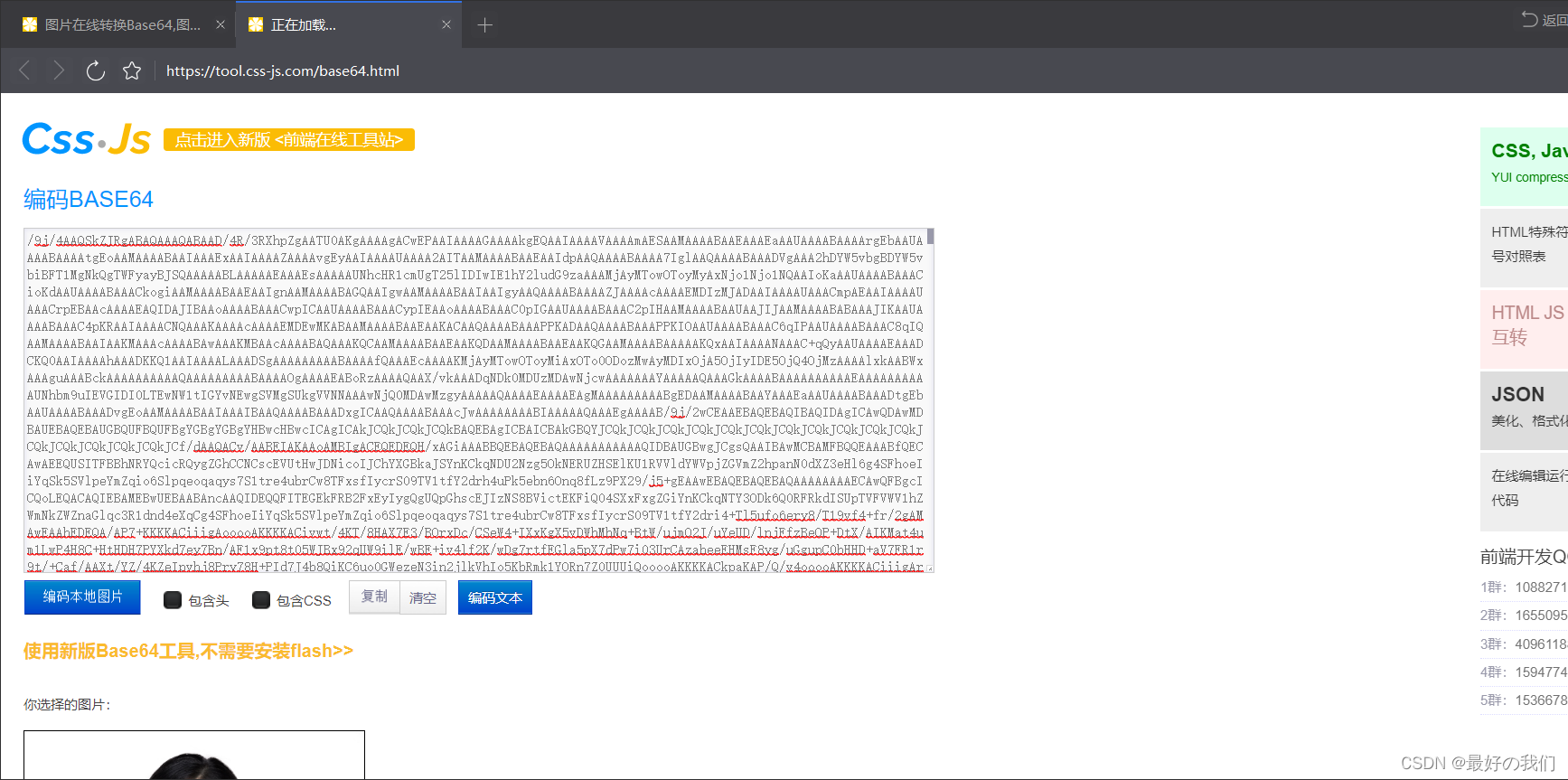Viewport: 1568px width, 780px height.
Task: Click the 2群 QQ group number
Action: [x=1541, y=616]
